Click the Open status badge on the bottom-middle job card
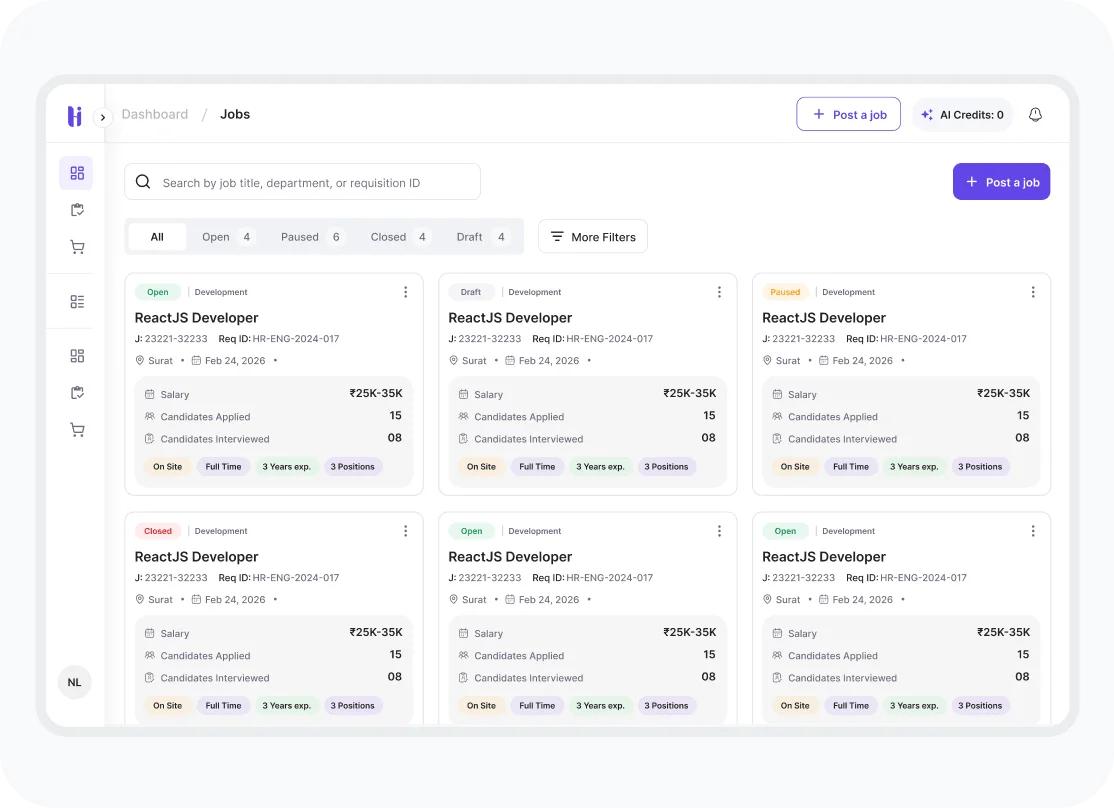This screenshot has width=1114, height=808. click(472, 531)
